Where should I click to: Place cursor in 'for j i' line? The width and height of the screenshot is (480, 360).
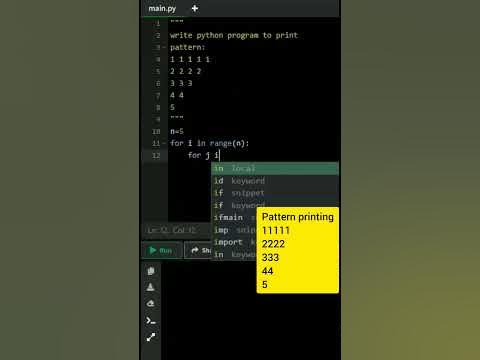(203, 155)
